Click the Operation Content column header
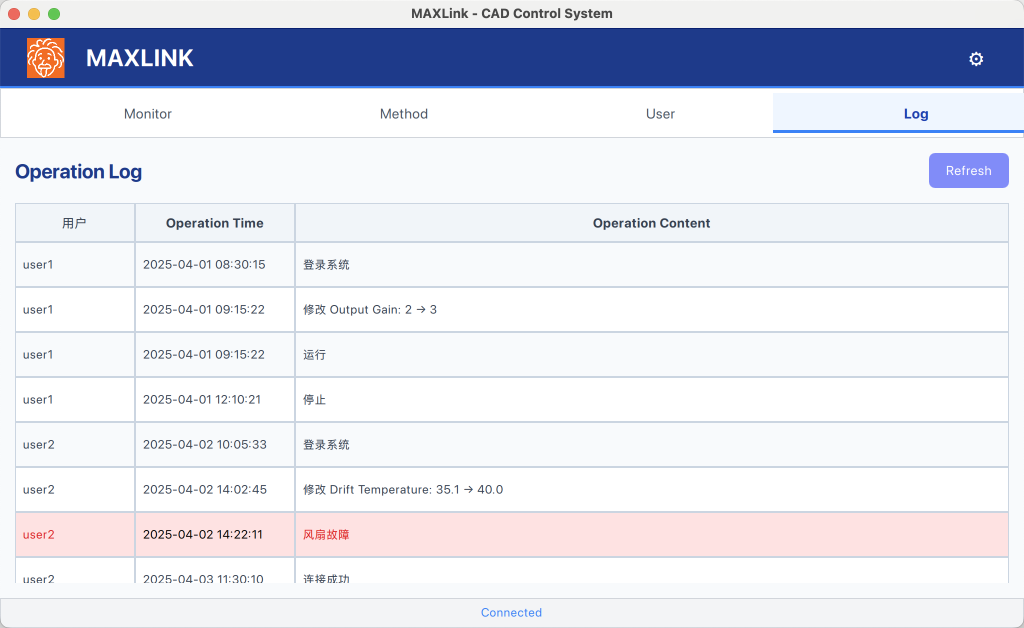This screenshot has height=628, width=1024. coord(651,223)
